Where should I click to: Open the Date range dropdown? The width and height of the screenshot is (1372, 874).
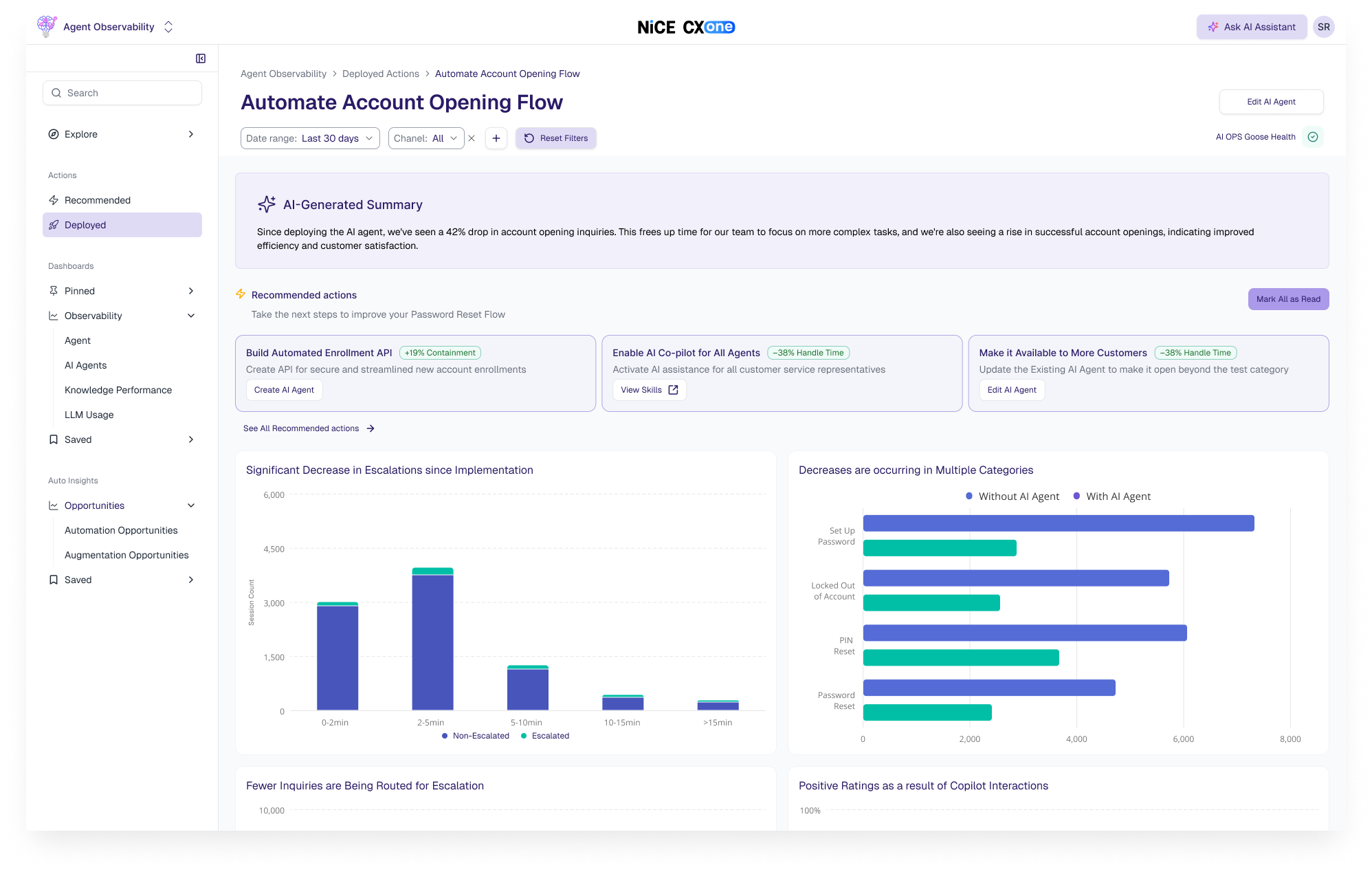[x=309, y=138]
